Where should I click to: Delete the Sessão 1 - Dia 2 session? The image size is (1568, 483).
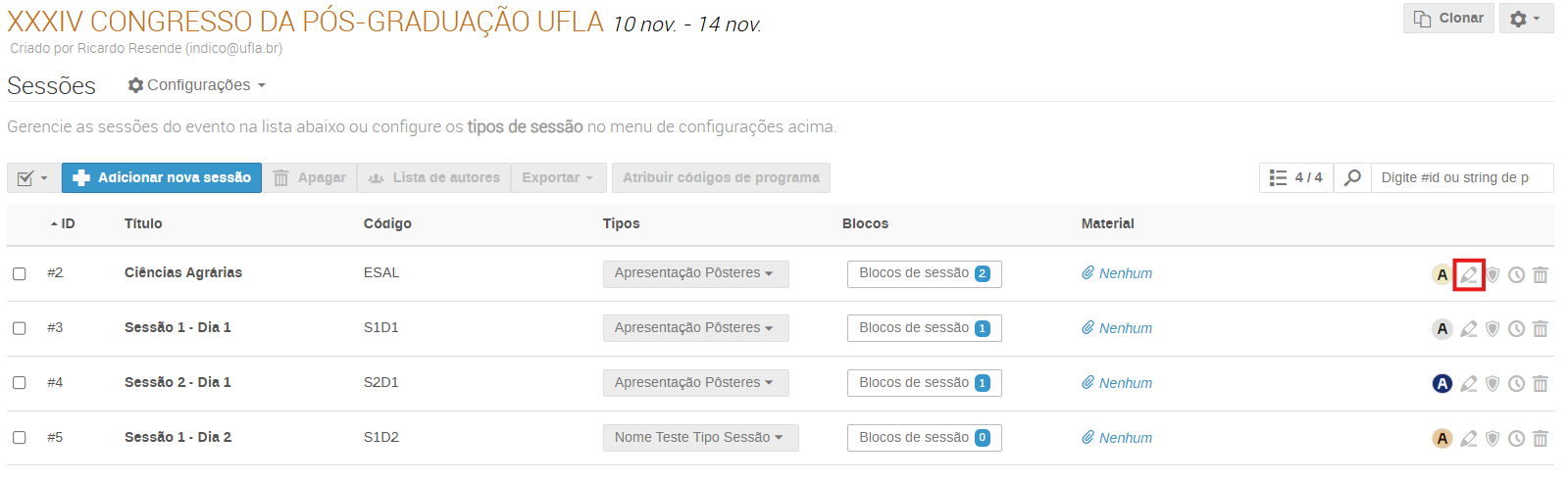(x=1541, y=439)
